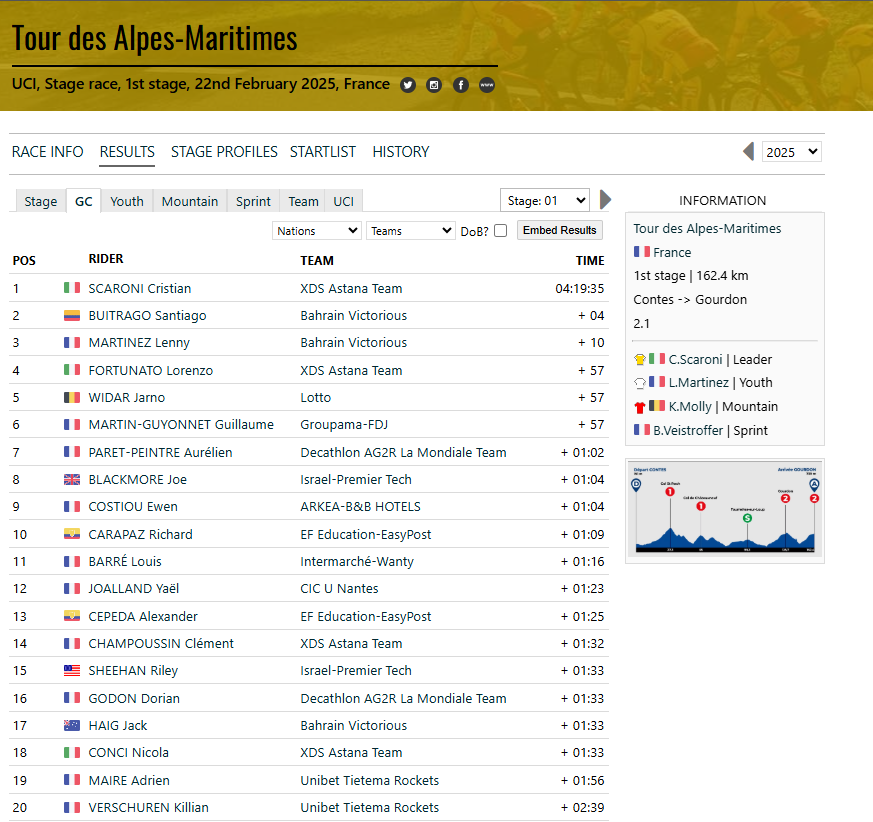Switch to the Youth classification tab
Viewport: 873px width, 822px height.
click(127, 201)
